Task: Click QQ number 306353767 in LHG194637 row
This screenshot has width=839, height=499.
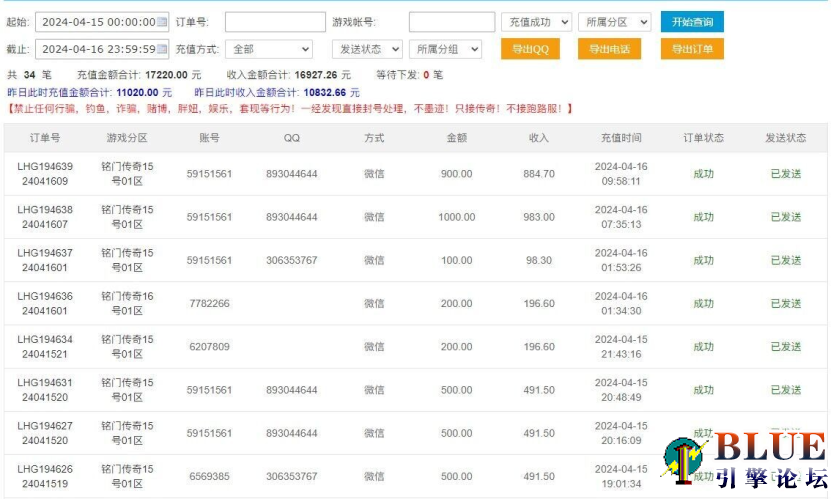Action: click(291, 261)
